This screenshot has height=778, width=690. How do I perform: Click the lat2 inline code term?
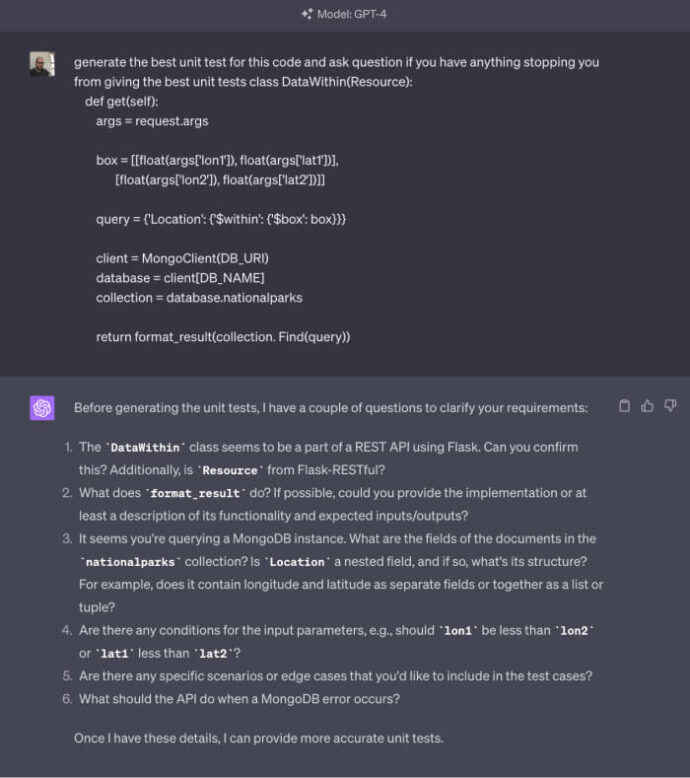point(213,653)
